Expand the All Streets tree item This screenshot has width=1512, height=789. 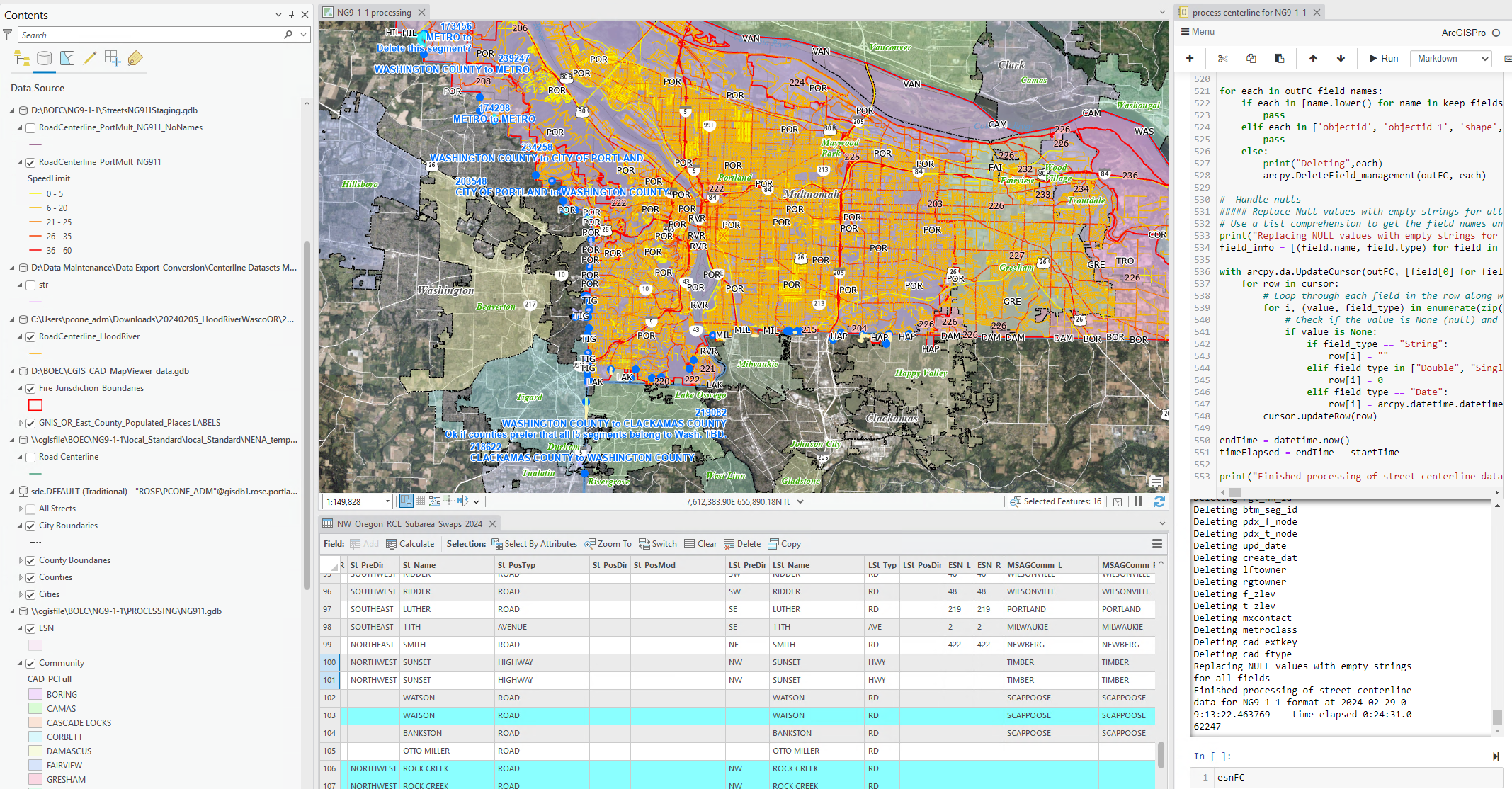[x=20, y=508]
